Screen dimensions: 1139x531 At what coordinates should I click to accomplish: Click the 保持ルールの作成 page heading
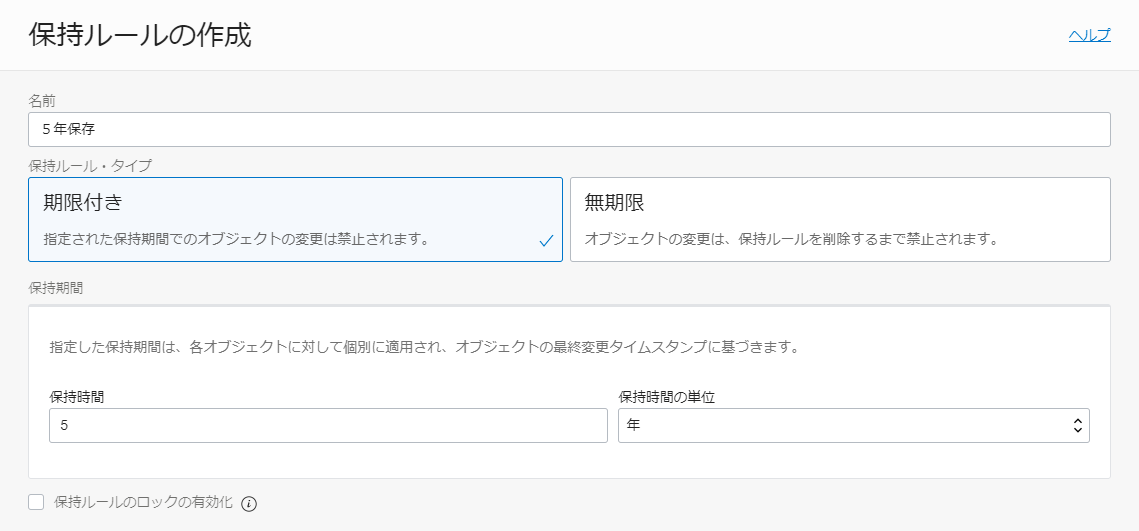click(x=140, y=35)
